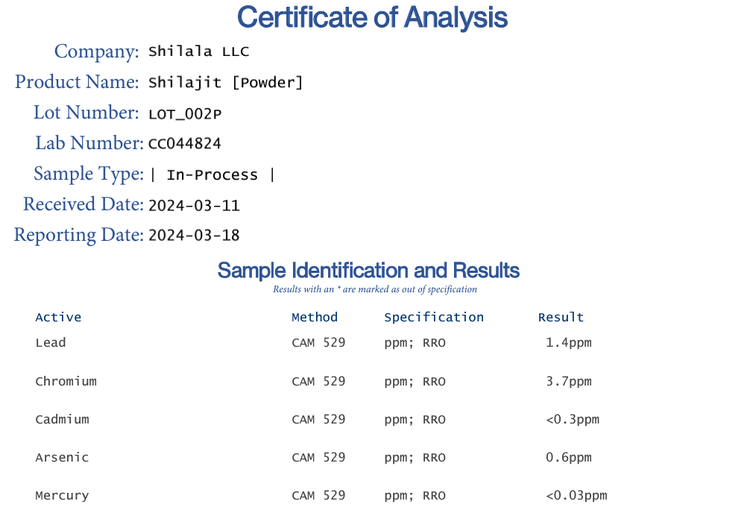The image size is (750, 519).
Task: Click 'CAM 529' method in Cadmium row
Action: point(318,420)
